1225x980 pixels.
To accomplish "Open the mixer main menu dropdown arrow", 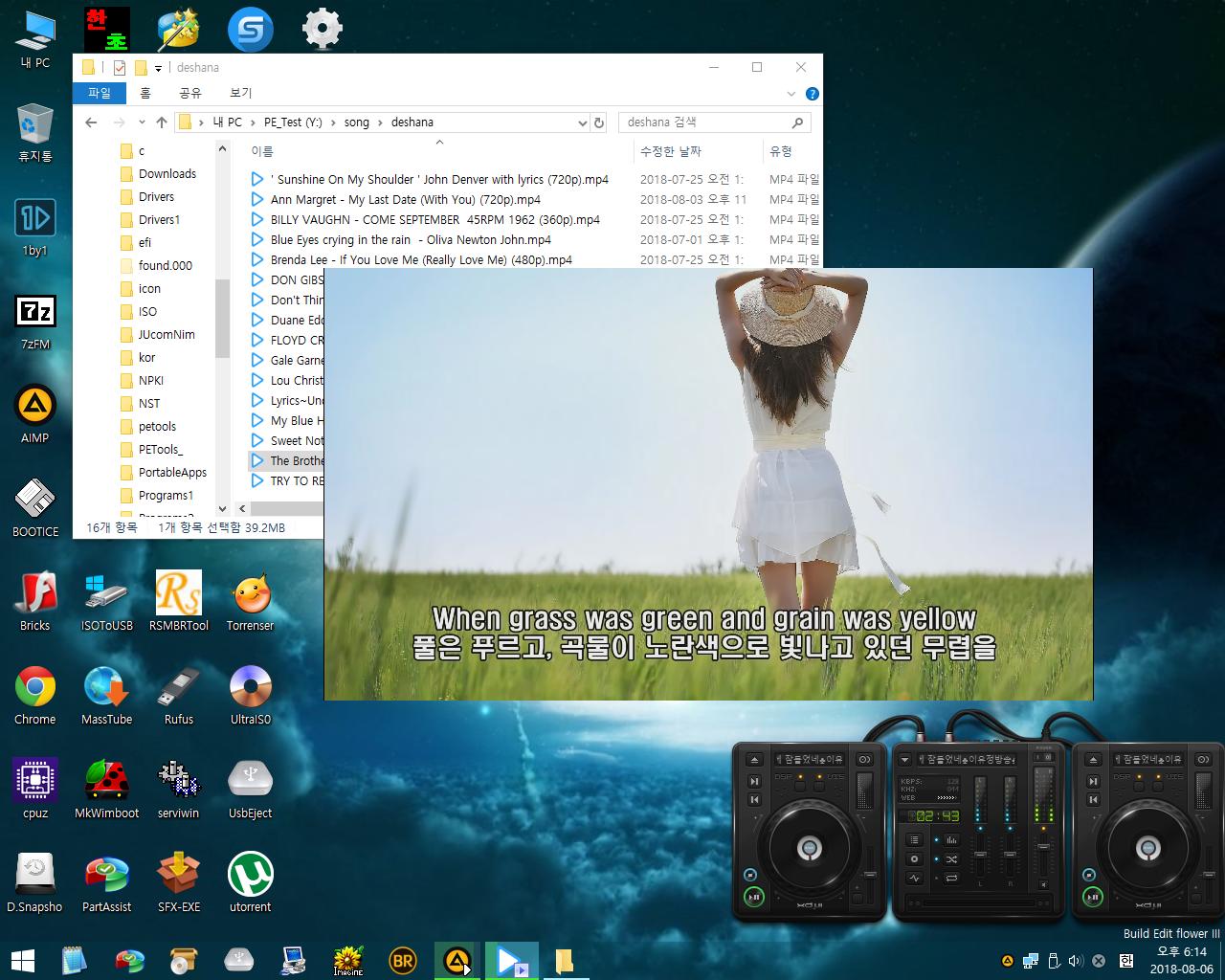I will point(905,760).
